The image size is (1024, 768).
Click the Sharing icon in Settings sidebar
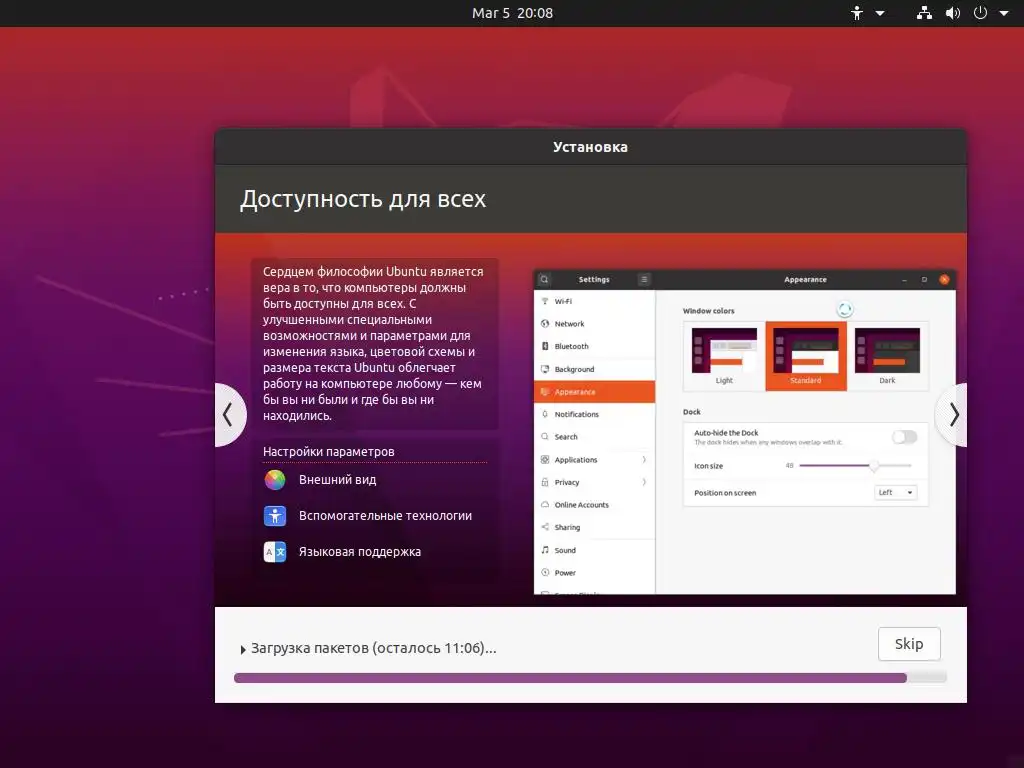[x=545, y=528]
